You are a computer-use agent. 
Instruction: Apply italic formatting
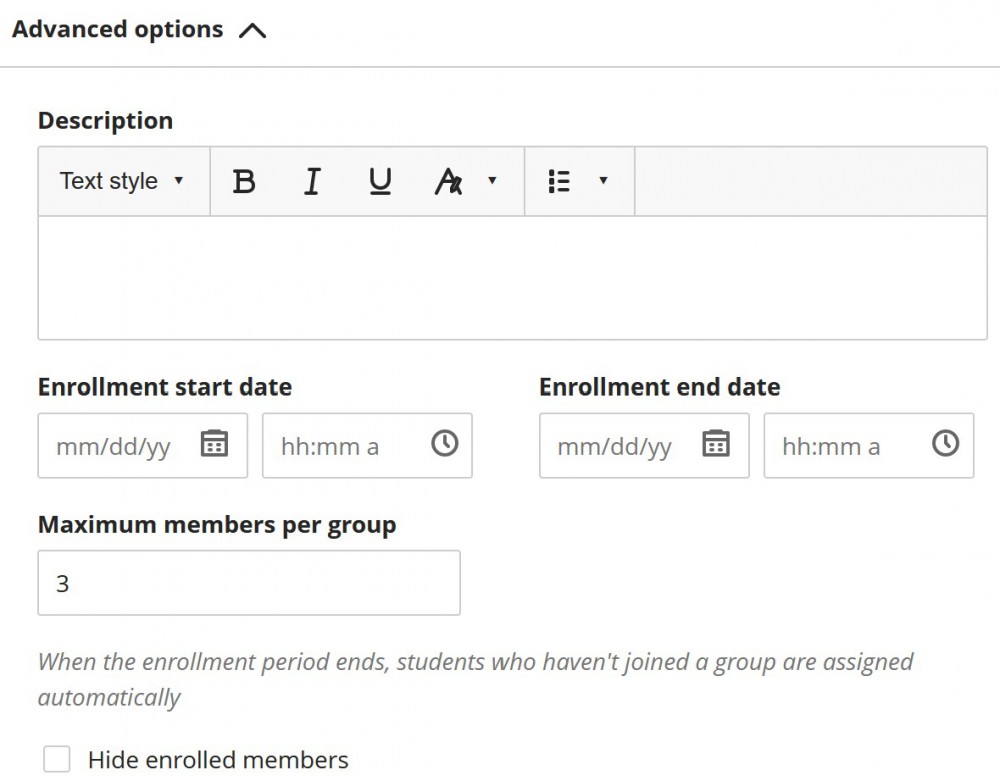click(312, 181)
